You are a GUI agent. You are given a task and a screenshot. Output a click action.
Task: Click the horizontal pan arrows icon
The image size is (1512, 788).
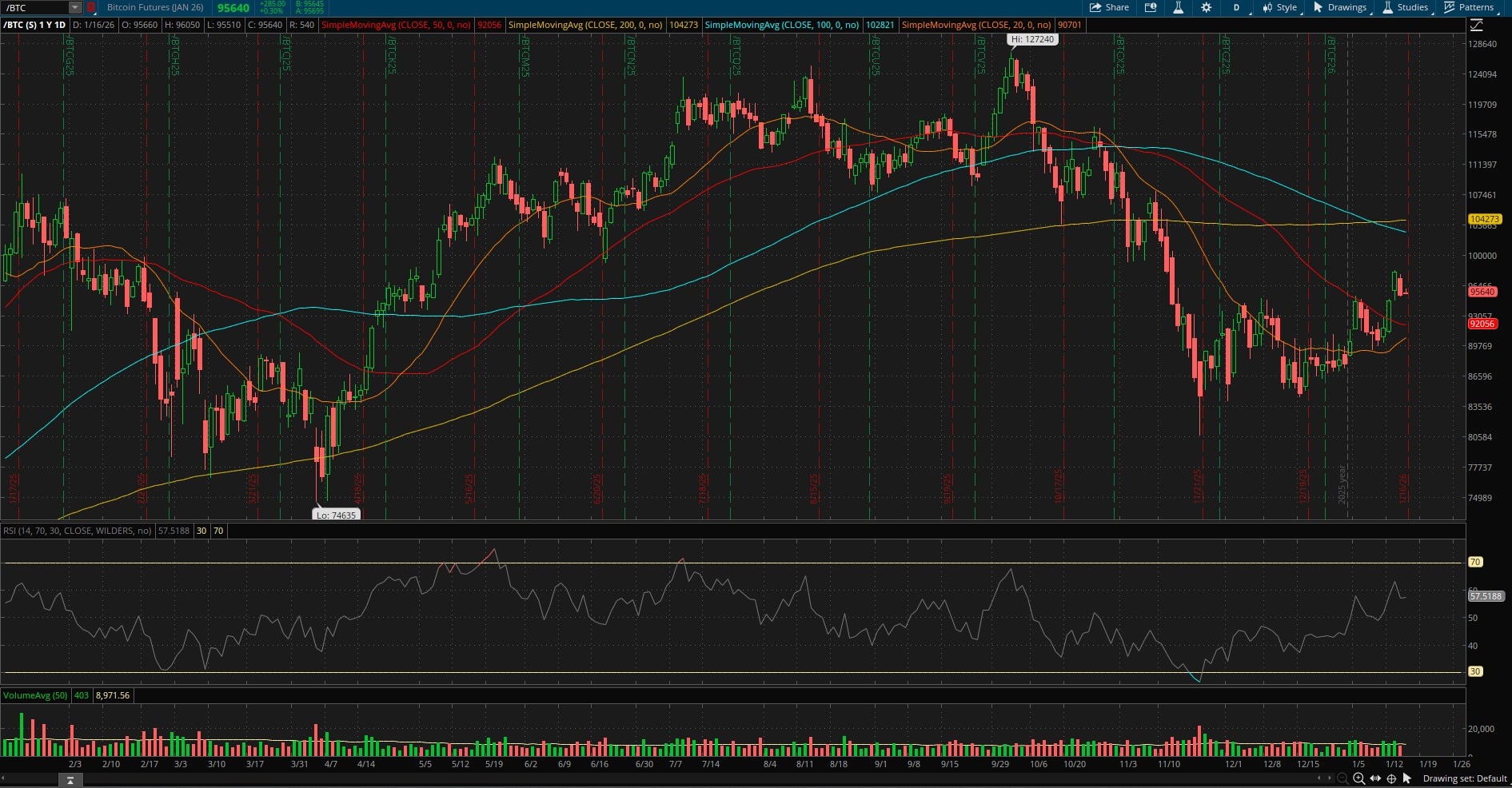coord(1376,778)
